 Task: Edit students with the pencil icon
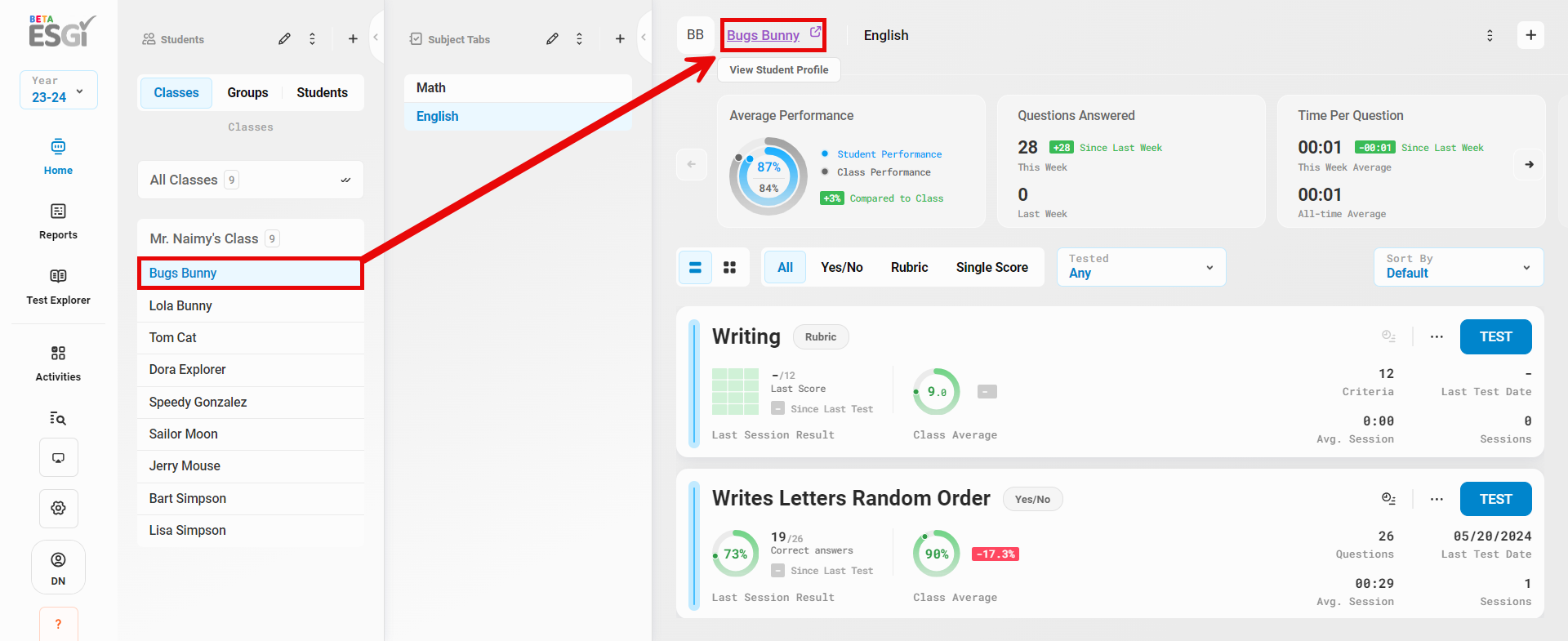click(x=284, y=38)
